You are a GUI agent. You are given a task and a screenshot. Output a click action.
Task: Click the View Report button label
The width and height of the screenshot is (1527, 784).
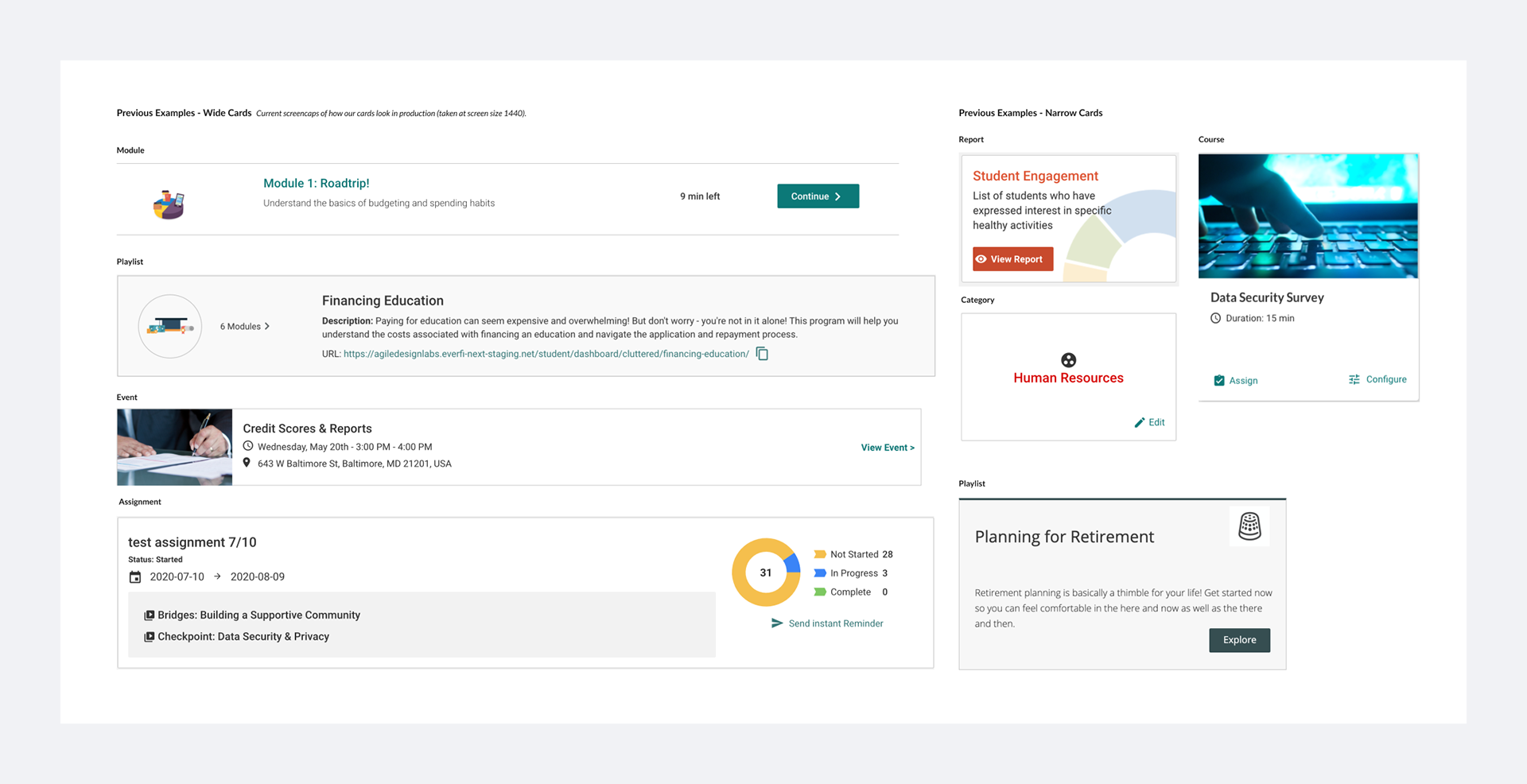tap(1016, 259)
